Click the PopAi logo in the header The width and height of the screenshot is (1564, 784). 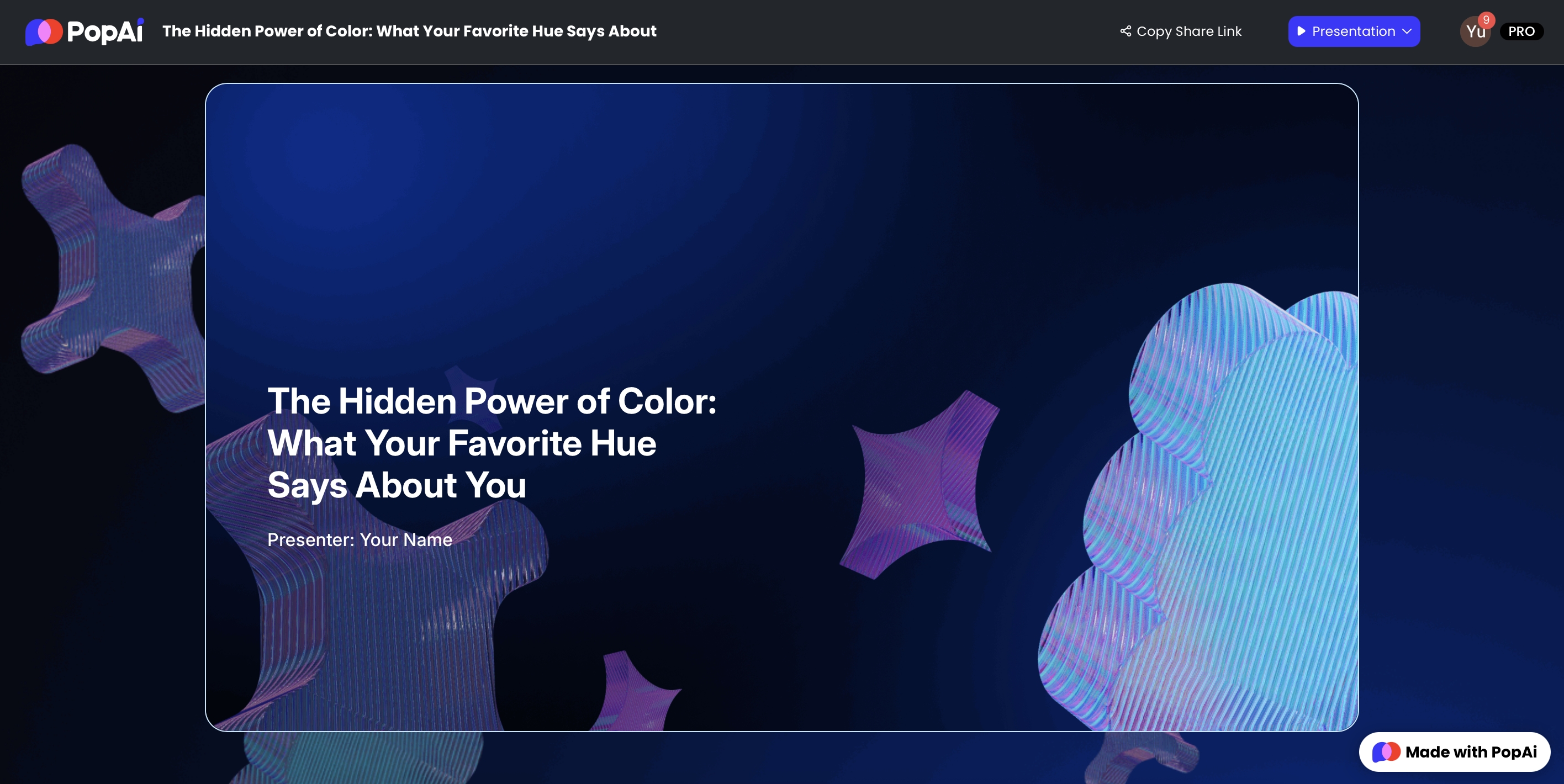[x=84, y=31]
